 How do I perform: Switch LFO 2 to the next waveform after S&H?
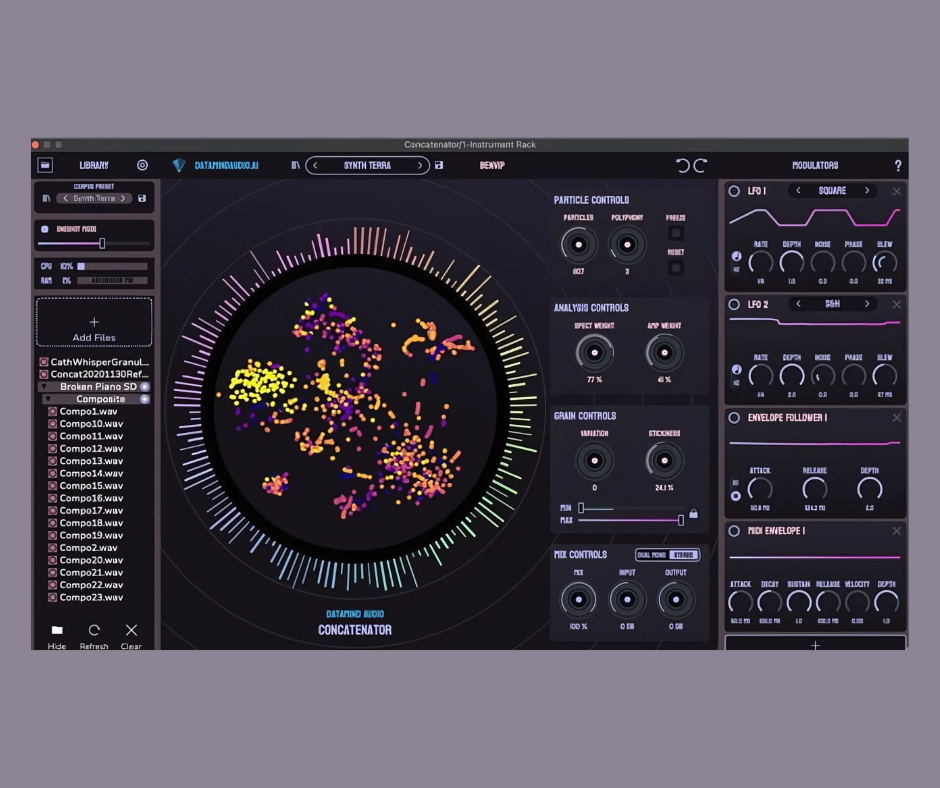coord(867,304)
